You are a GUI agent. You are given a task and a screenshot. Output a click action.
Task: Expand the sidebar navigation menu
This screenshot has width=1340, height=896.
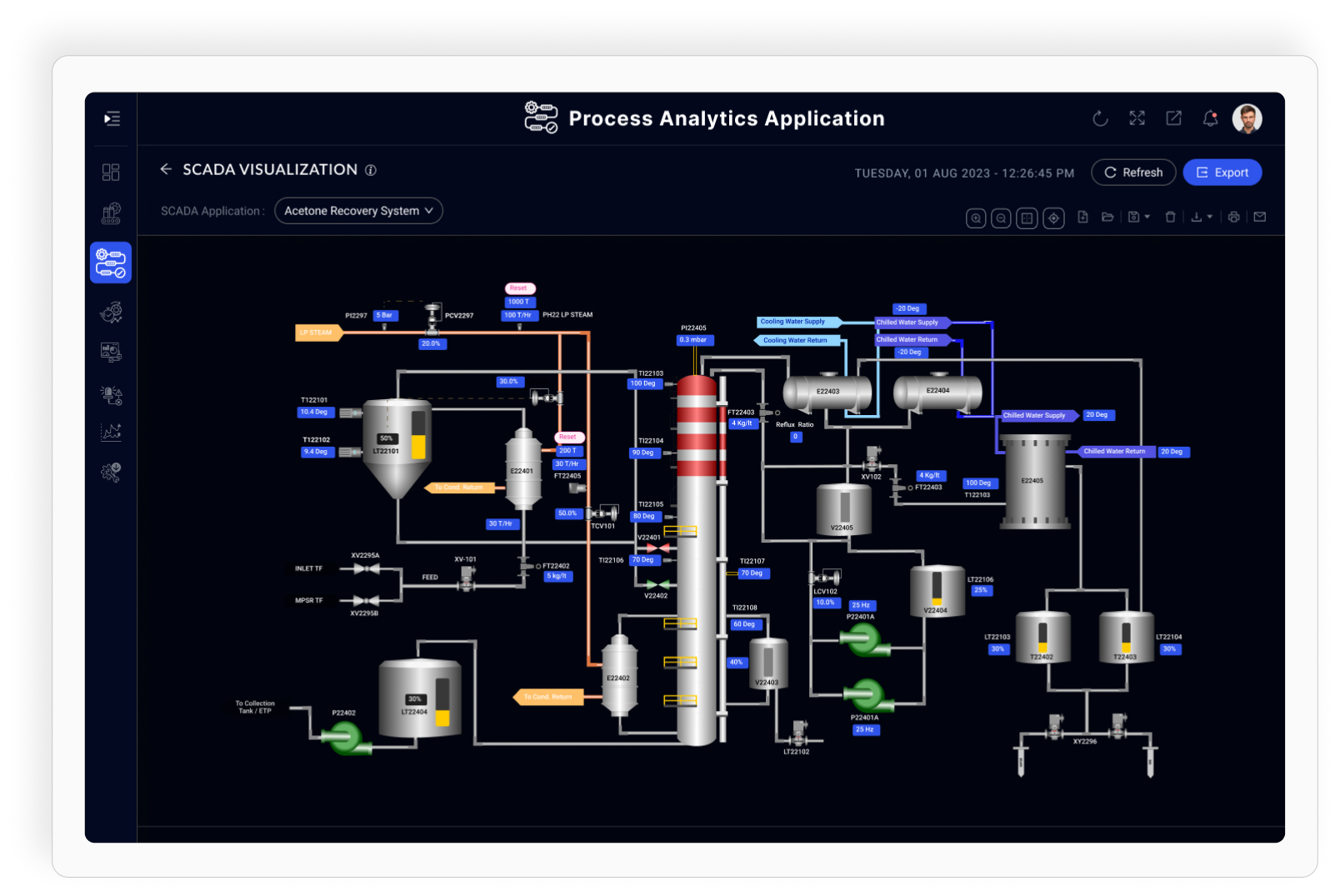[x=112, y=119]
